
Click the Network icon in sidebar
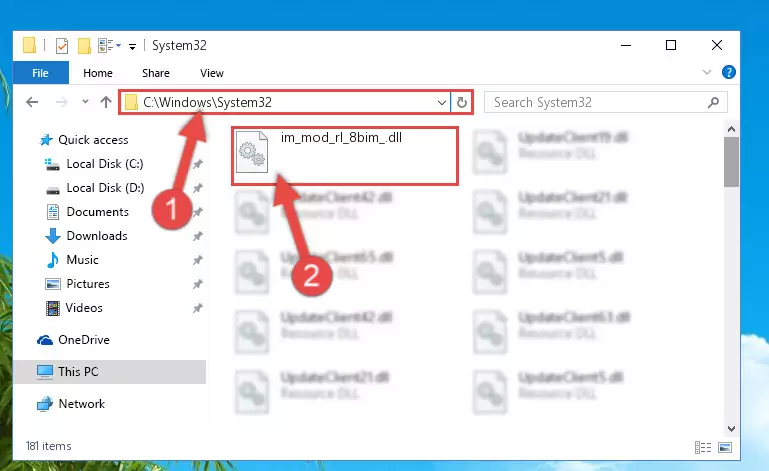[x=45, y=404]
